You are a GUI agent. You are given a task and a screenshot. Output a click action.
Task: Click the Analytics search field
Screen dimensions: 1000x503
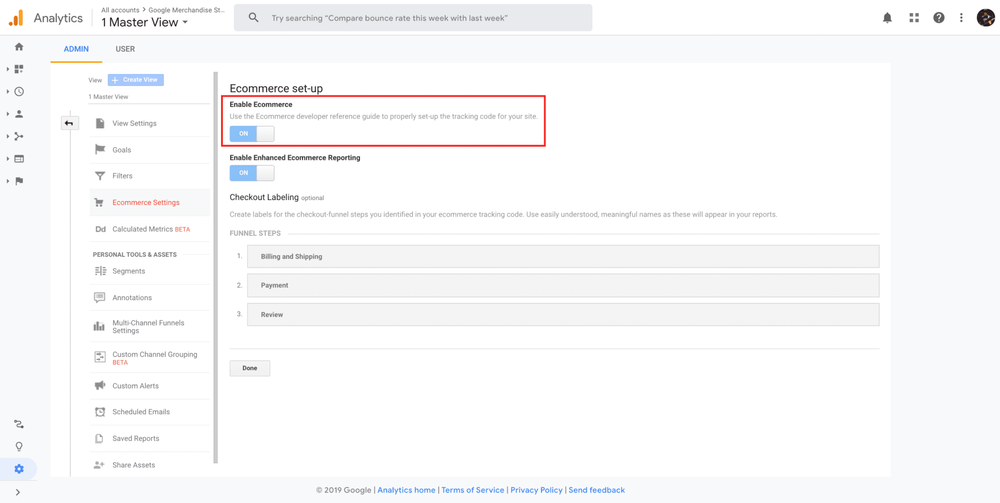413,18
